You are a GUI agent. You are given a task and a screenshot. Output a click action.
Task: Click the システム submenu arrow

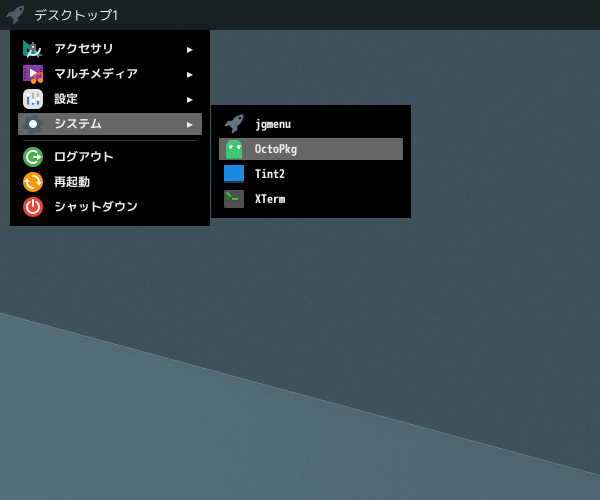point(189,125)
